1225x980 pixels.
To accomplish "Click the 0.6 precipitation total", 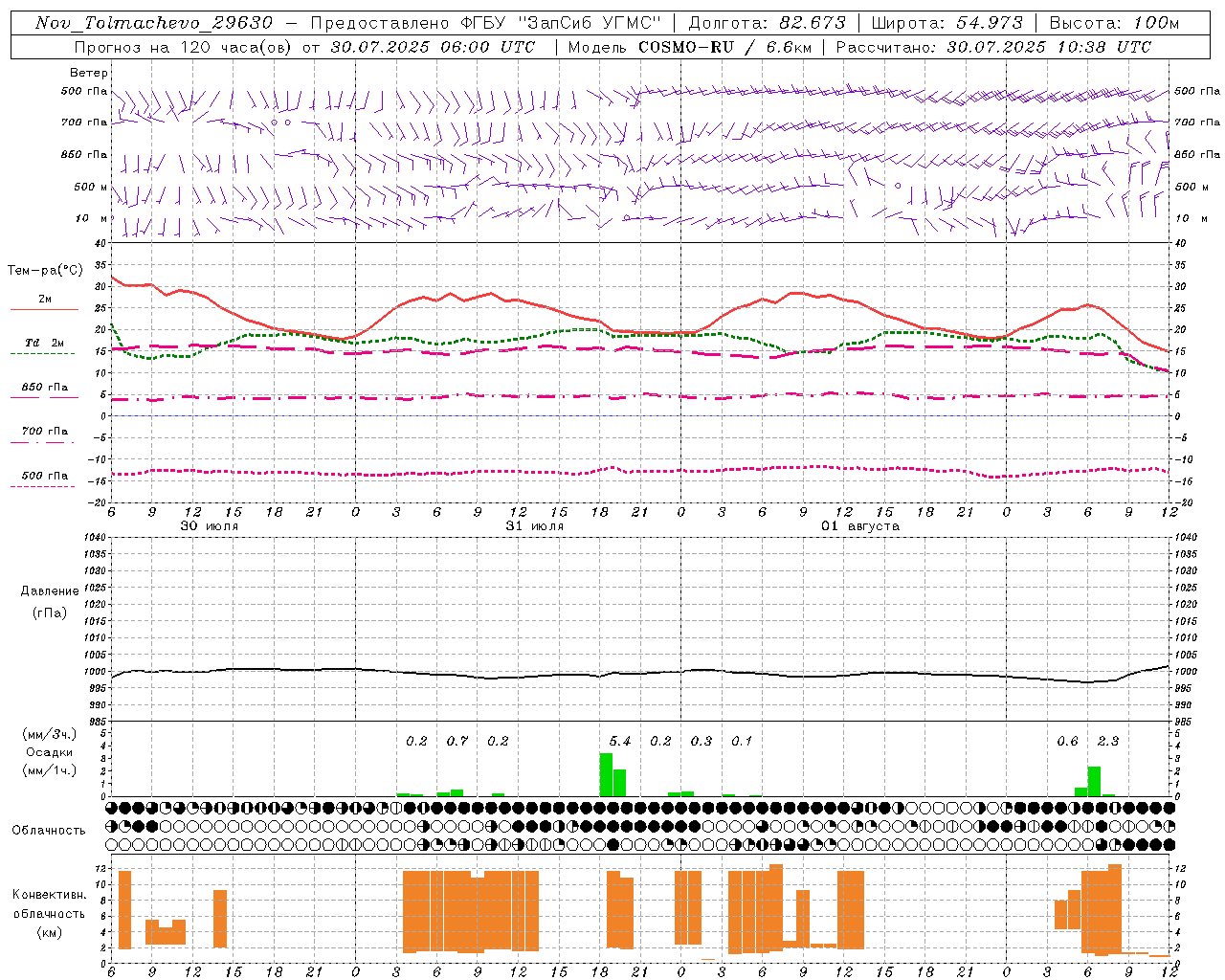I will click(x=1067, y=741).
